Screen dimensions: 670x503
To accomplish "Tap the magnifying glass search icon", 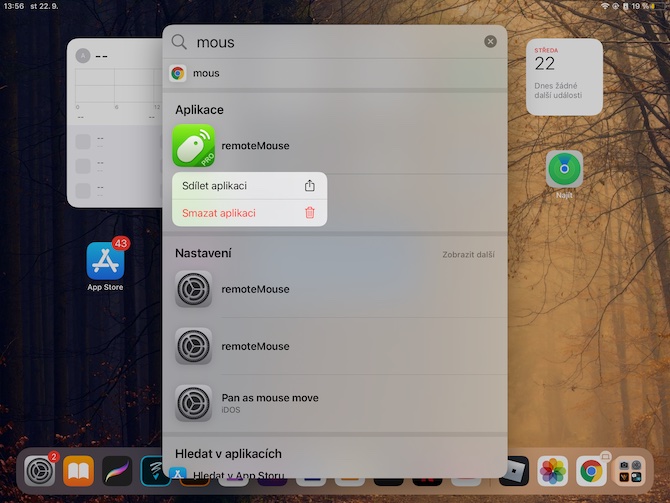I will pos(179,42).
